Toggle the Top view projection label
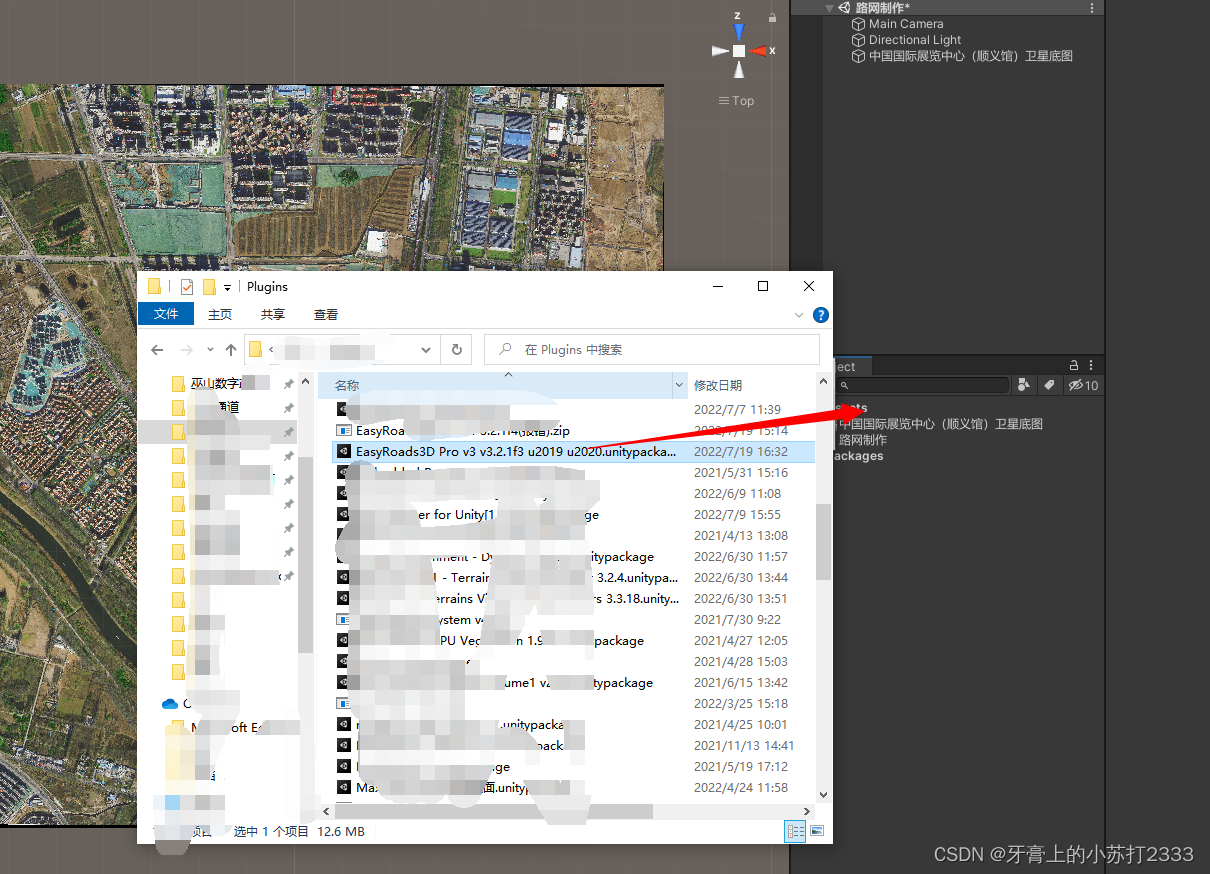 (736, 101)
